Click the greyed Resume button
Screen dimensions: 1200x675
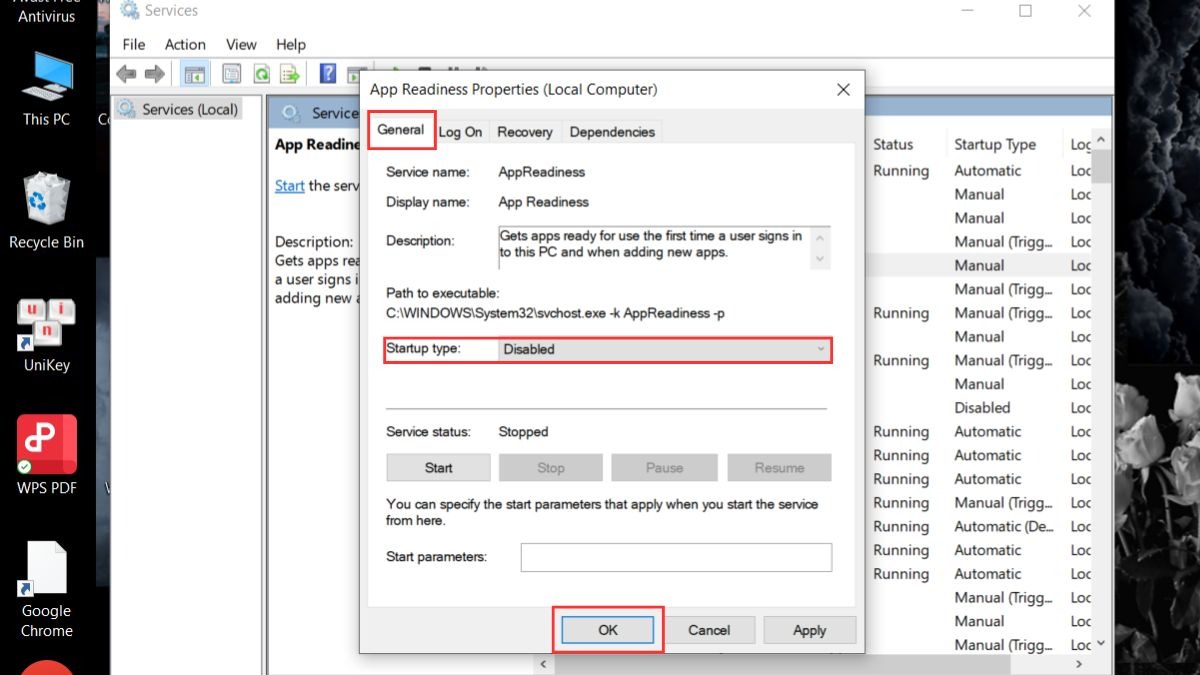779,467
